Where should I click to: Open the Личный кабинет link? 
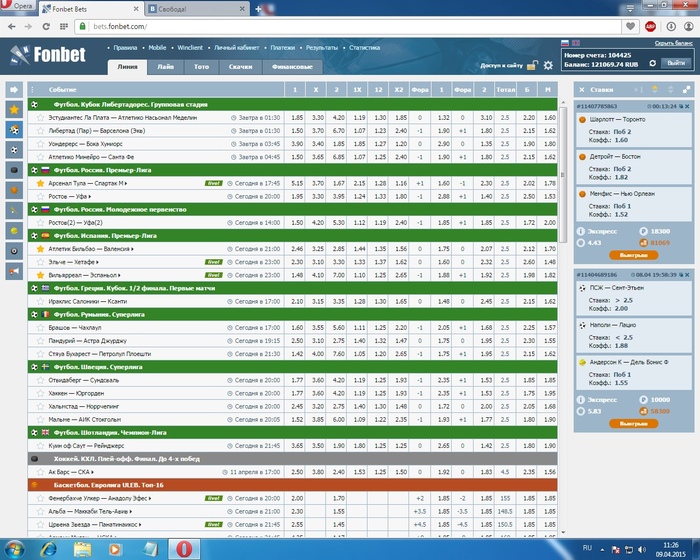click(237, 47)
